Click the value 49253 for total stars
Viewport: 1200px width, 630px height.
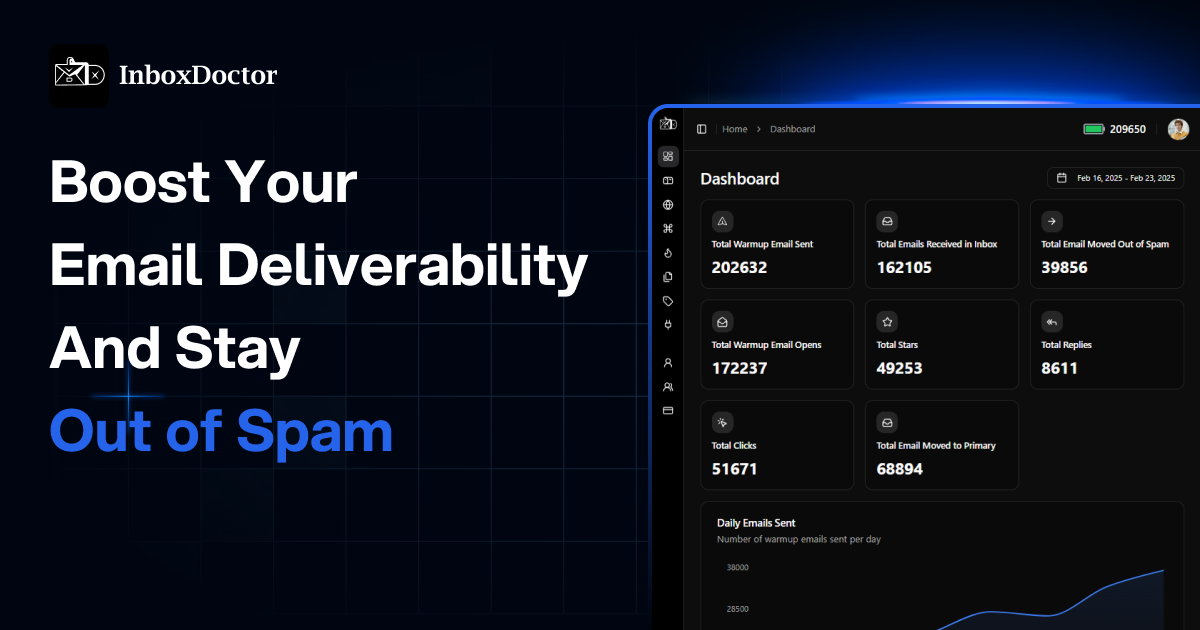point(899,368)
